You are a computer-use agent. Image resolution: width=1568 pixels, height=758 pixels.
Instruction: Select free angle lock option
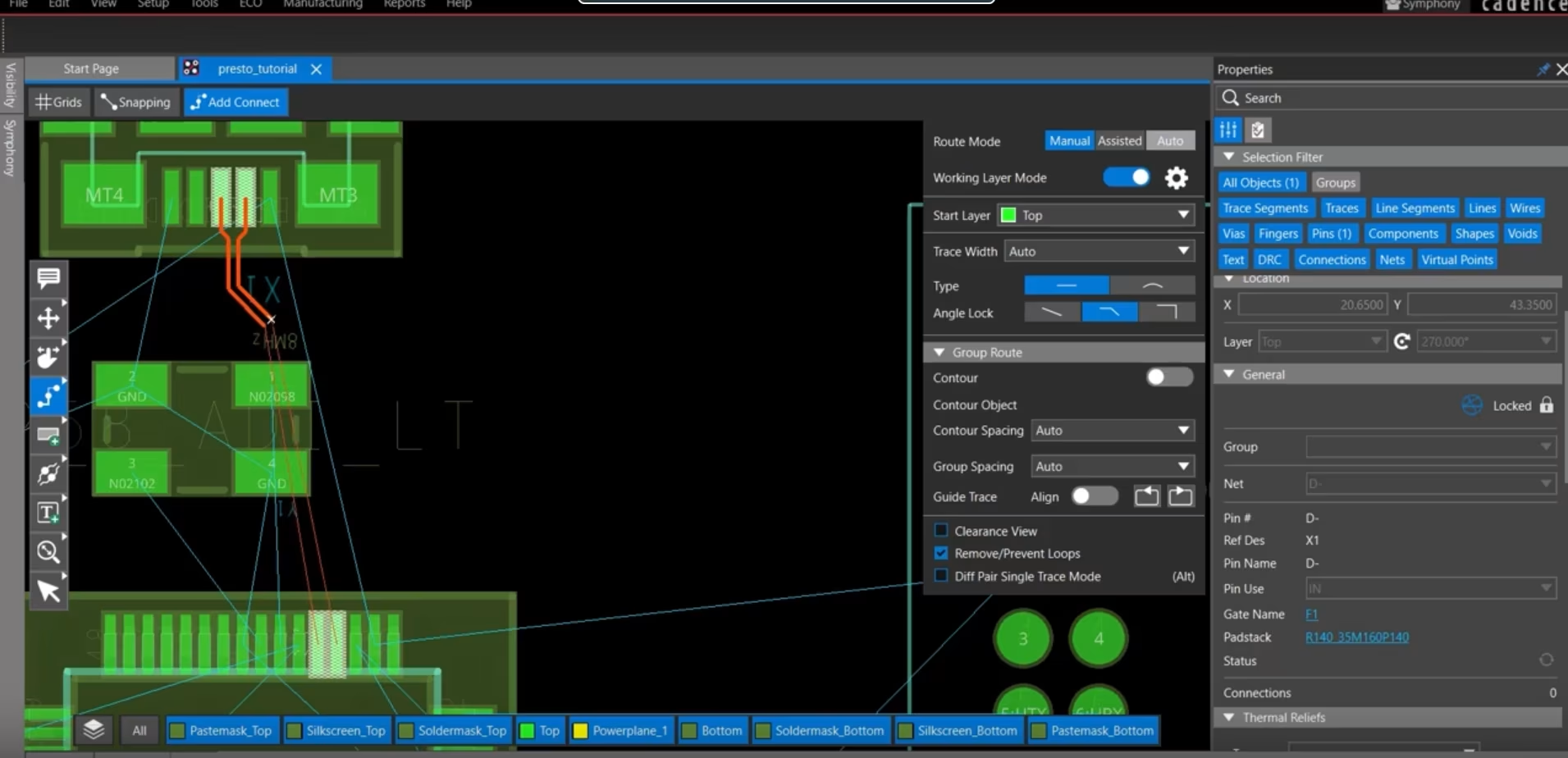1052,313
